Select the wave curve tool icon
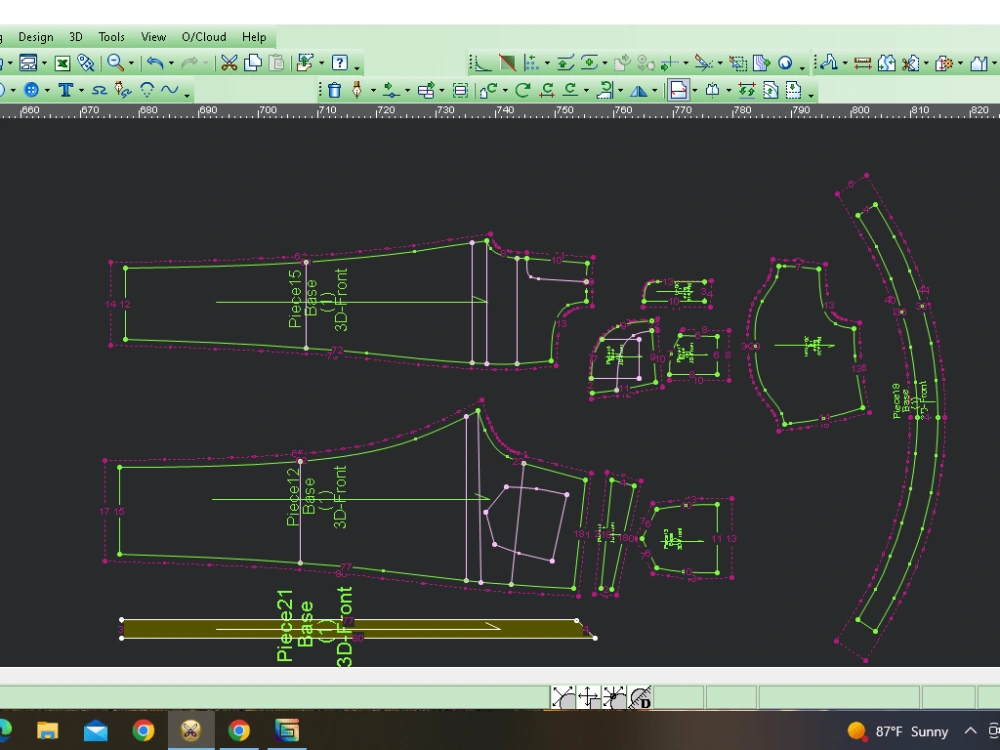1000x750 pixels. coord(169,90)
